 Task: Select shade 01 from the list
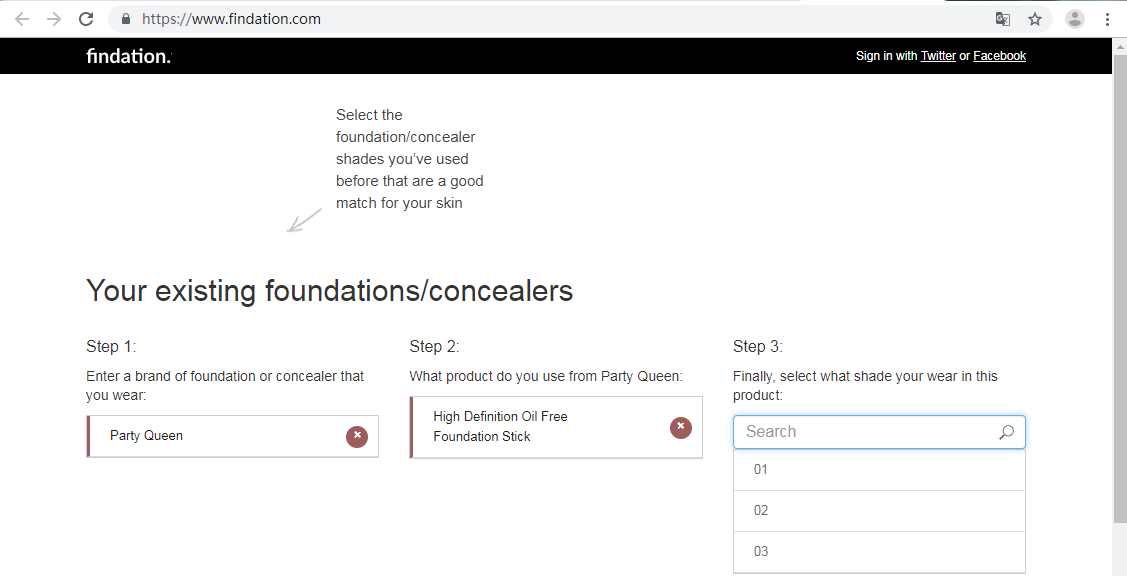879,470
